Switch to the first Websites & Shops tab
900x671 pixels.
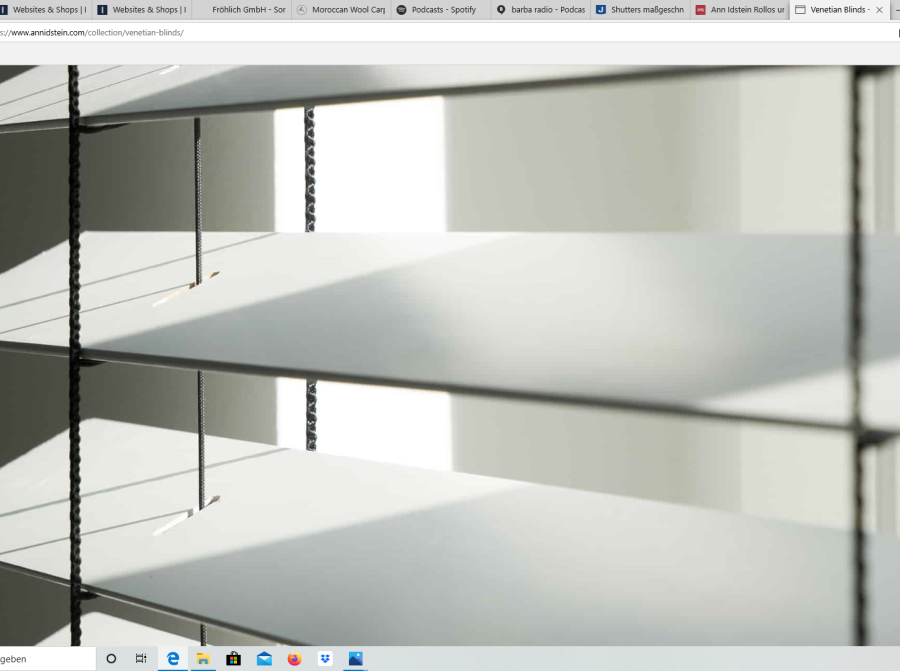pyautogui.click(x=45, y=10)
